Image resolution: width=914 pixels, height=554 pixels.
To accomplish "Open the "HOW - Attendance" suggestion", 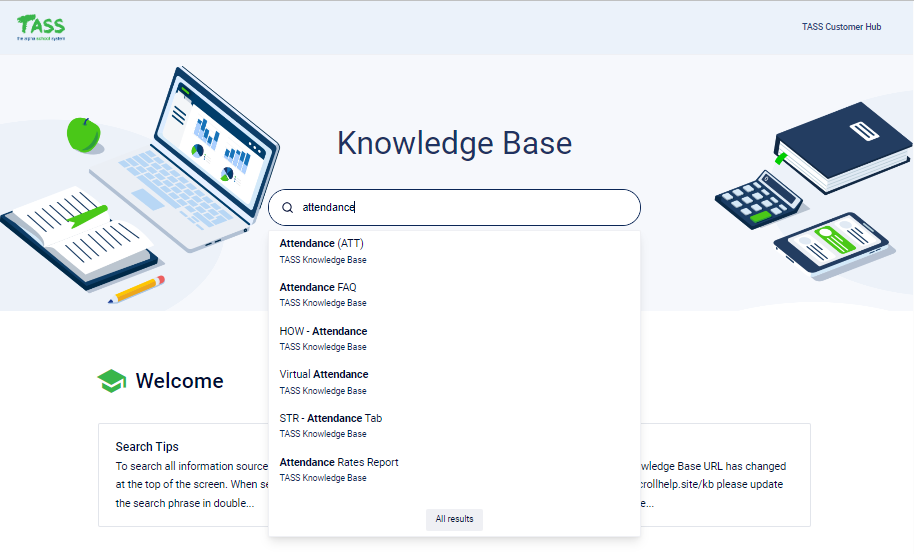I will point(323,331).
